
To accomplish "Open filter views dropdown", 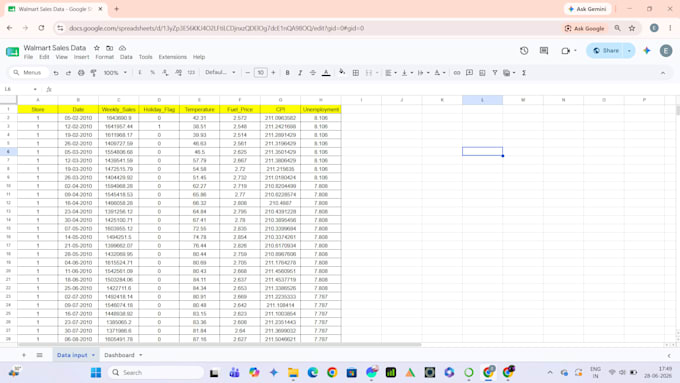I will 509,73.
